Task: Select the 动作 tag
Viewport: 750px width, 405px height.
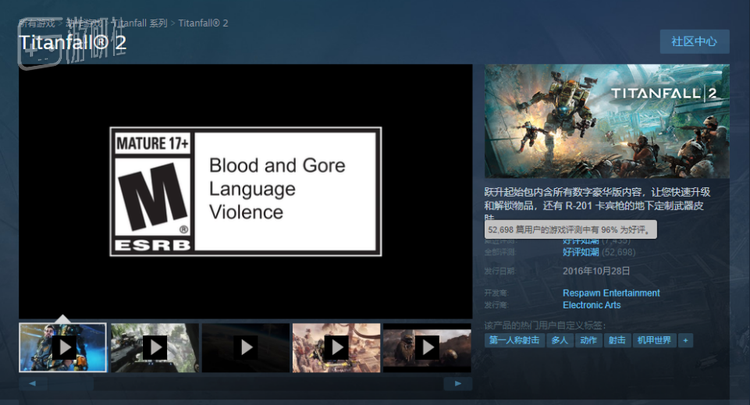Action: click(588, 340)
